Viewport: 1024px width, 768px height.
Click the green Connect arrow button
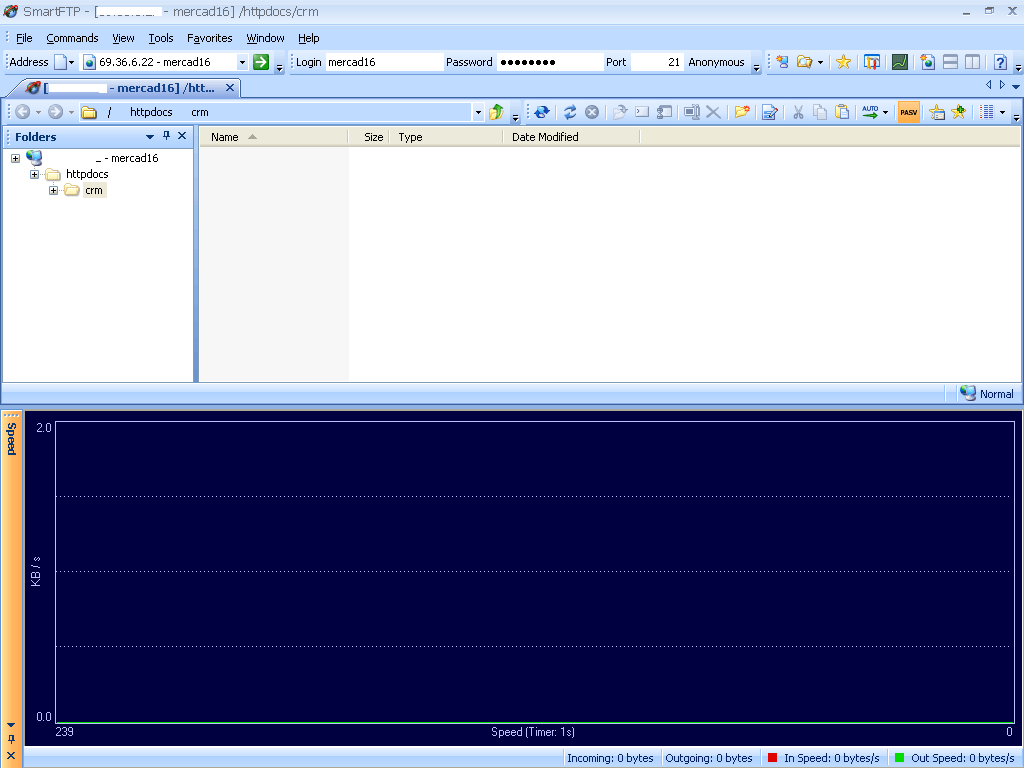[261, 62]
